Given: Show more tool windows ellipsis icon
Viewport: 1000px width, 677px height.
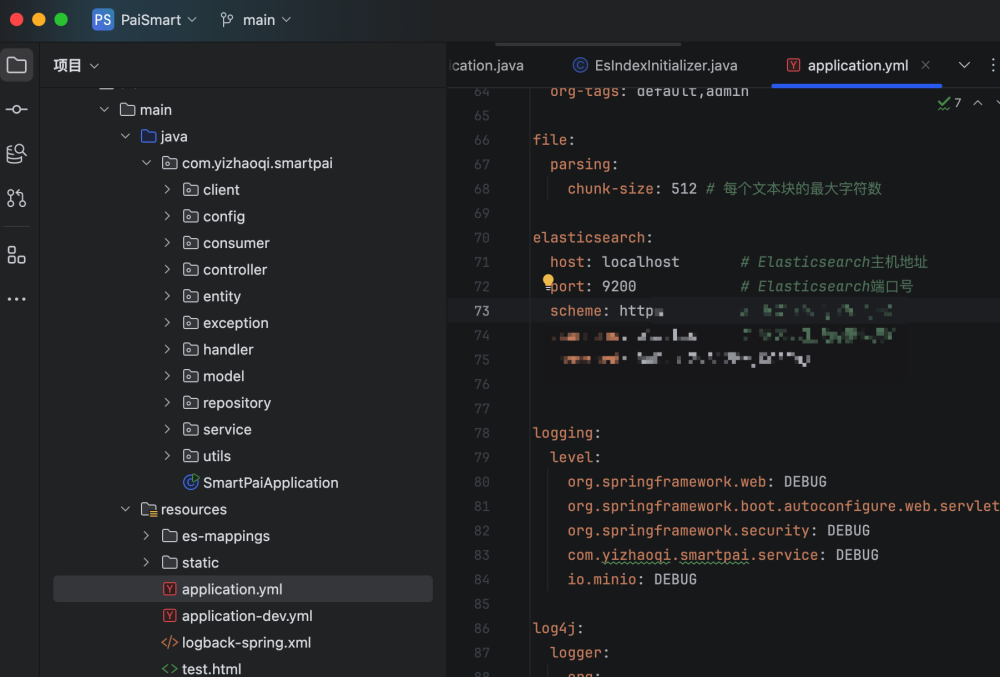Looking at the screenshot, I should (x=17, y=299).
